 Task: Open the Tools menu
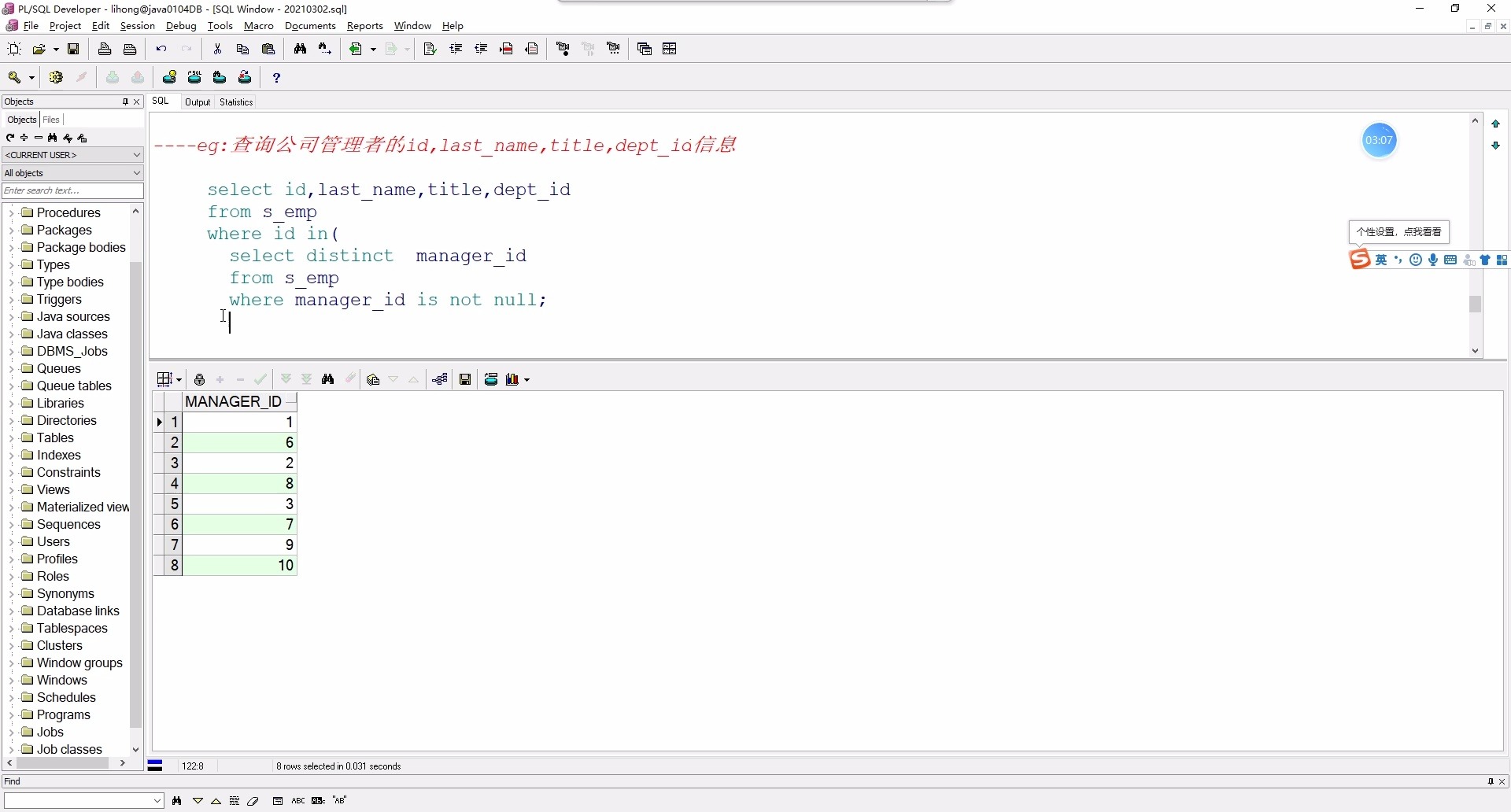(220, 26)
